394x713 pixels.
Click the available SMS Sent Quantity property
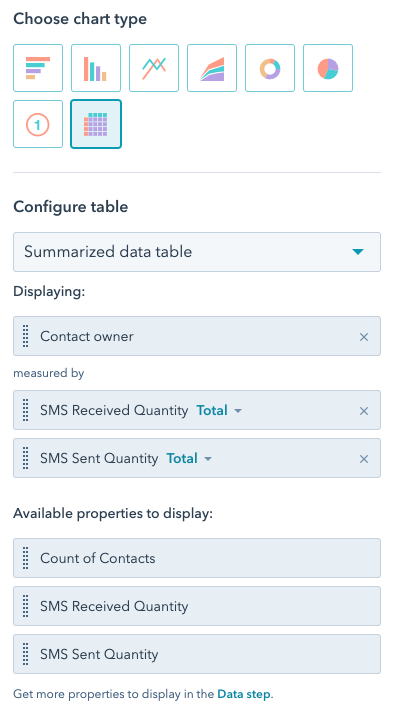pos(197,654)
